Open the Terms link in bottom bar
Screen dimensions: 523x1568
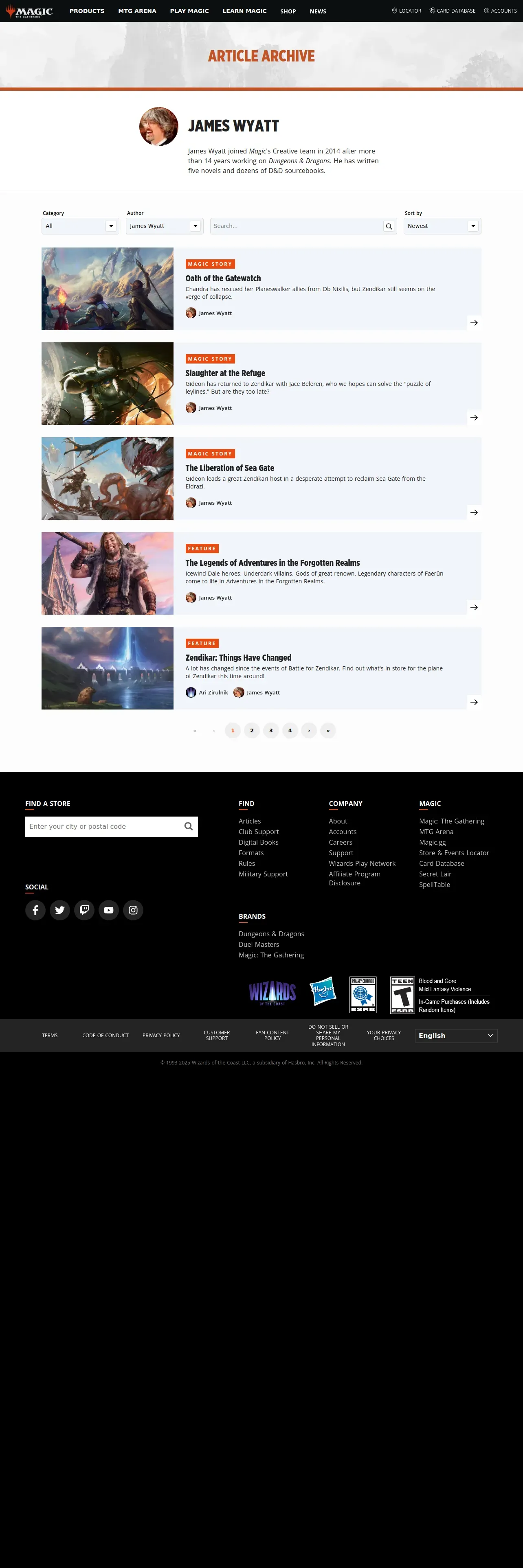(x=50, y=1036)
